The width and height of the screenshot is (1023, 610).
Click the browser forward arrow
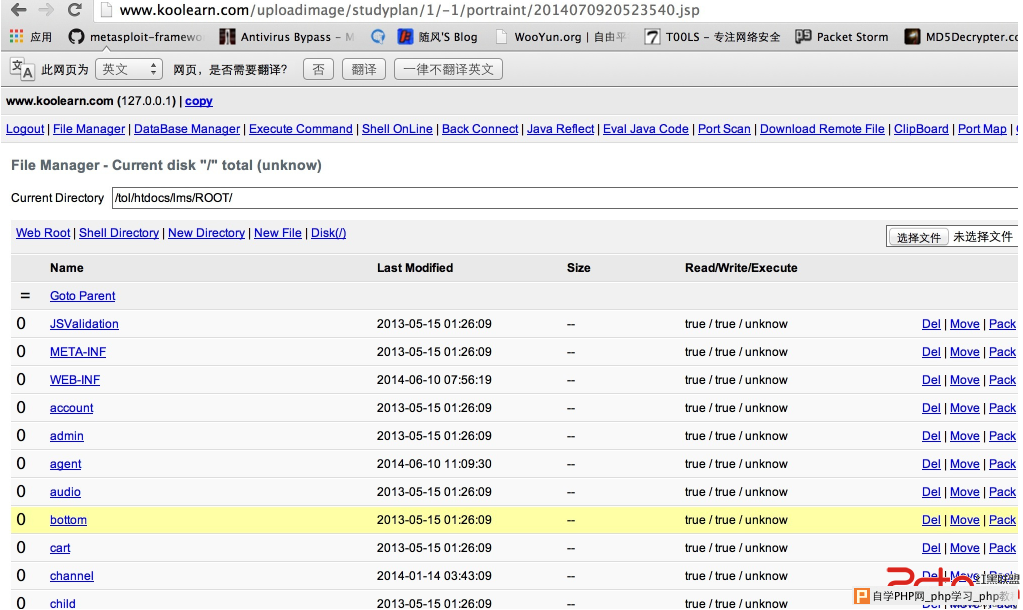pos(46,10)
